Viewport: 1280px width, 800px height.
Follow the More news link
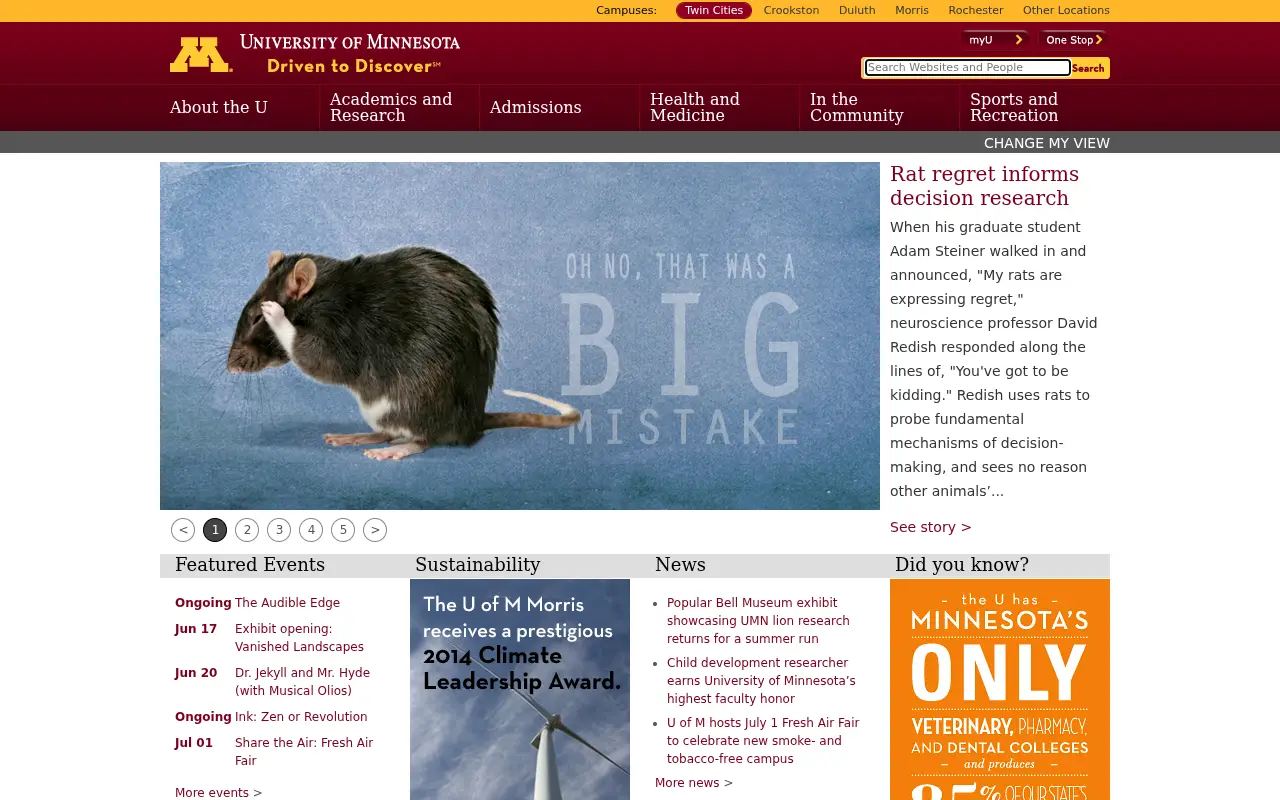pos(694,783)
